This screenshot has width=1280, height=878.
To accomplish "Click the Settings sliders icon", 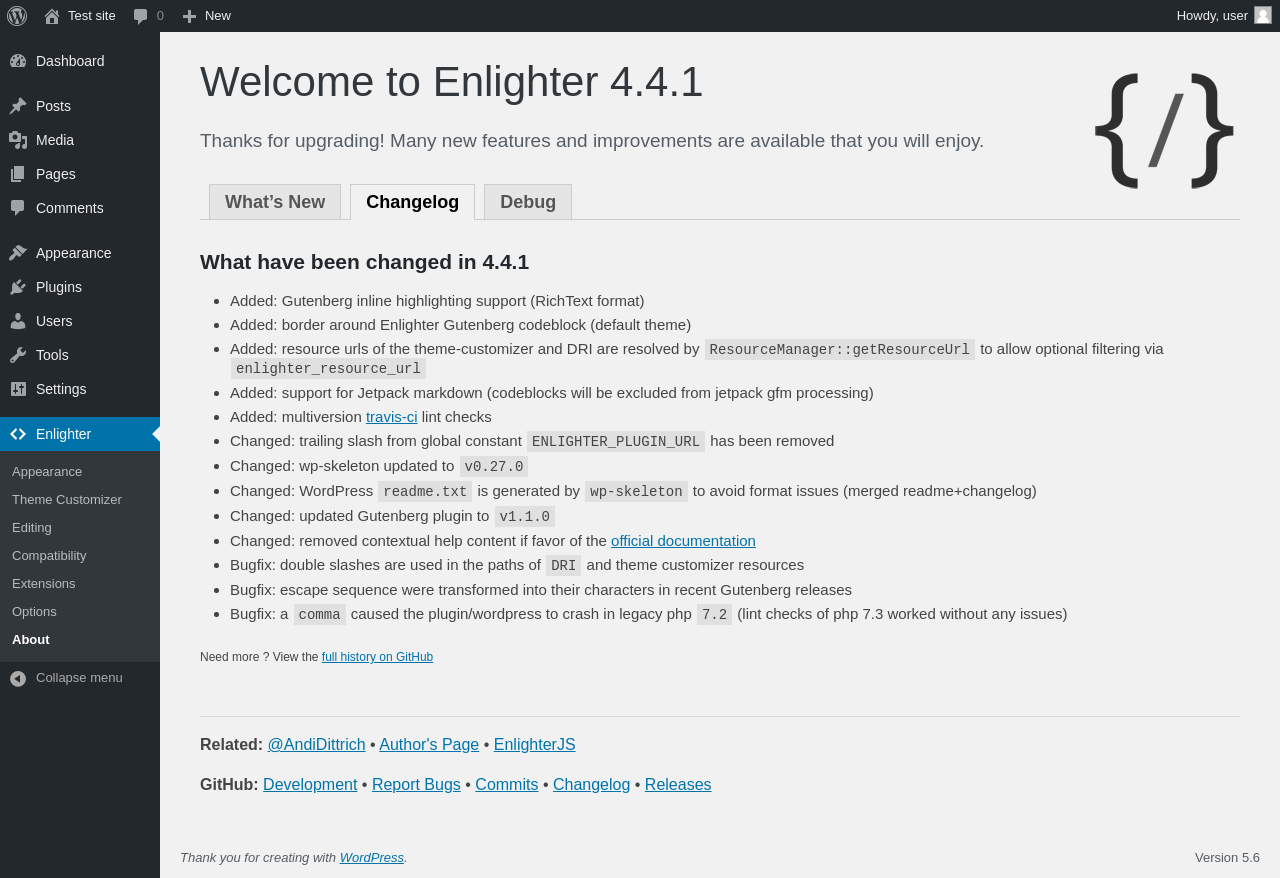I will pyautogui.click(x=18, y=389).
